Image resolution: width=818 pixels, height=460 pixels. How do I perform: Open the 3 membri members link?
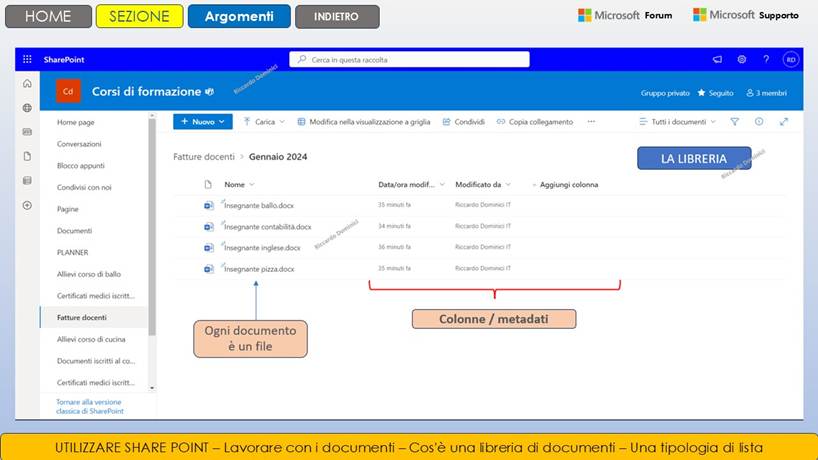tap(766, 93)
